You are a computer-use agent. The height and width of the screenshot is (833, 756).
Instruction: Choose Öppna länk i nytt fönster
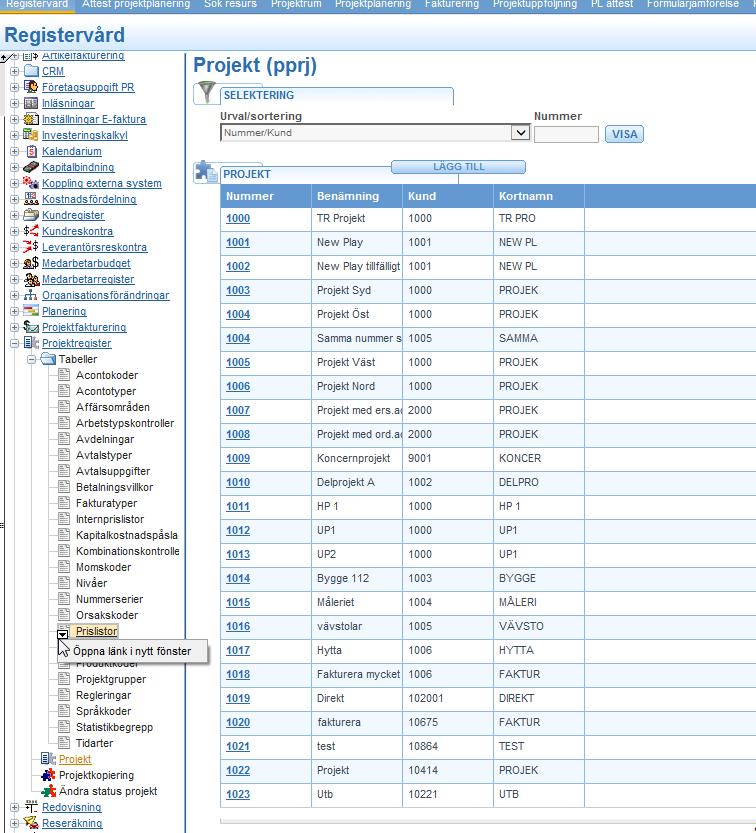pos(132,651)
